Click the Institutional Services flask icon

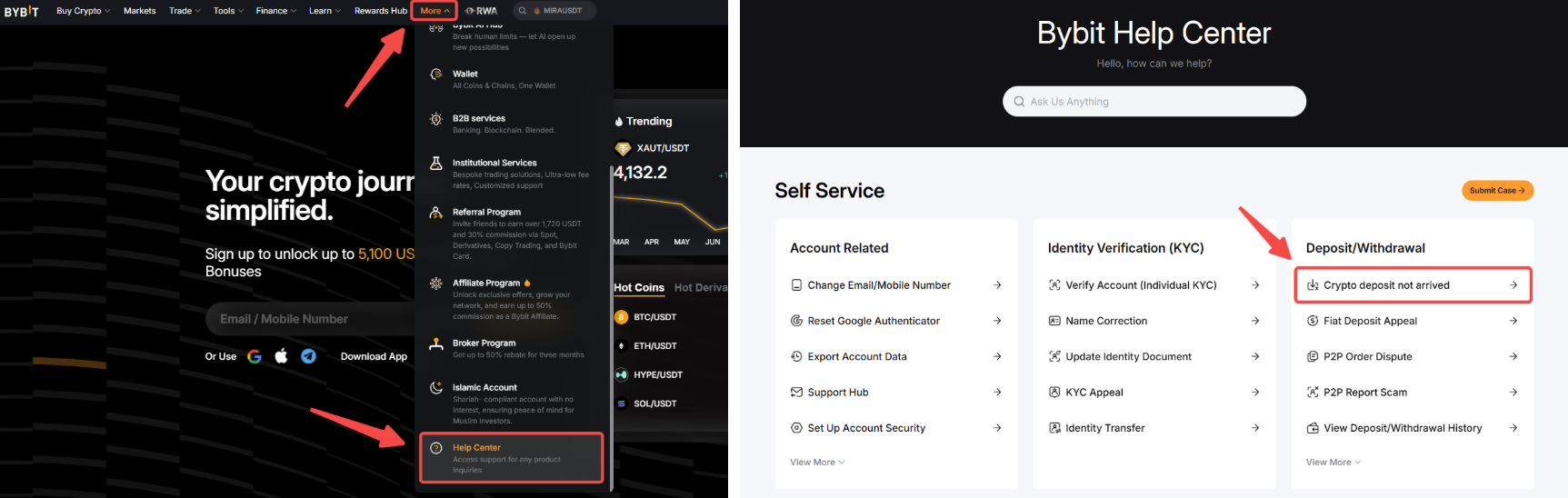click(x=436, y=164)
